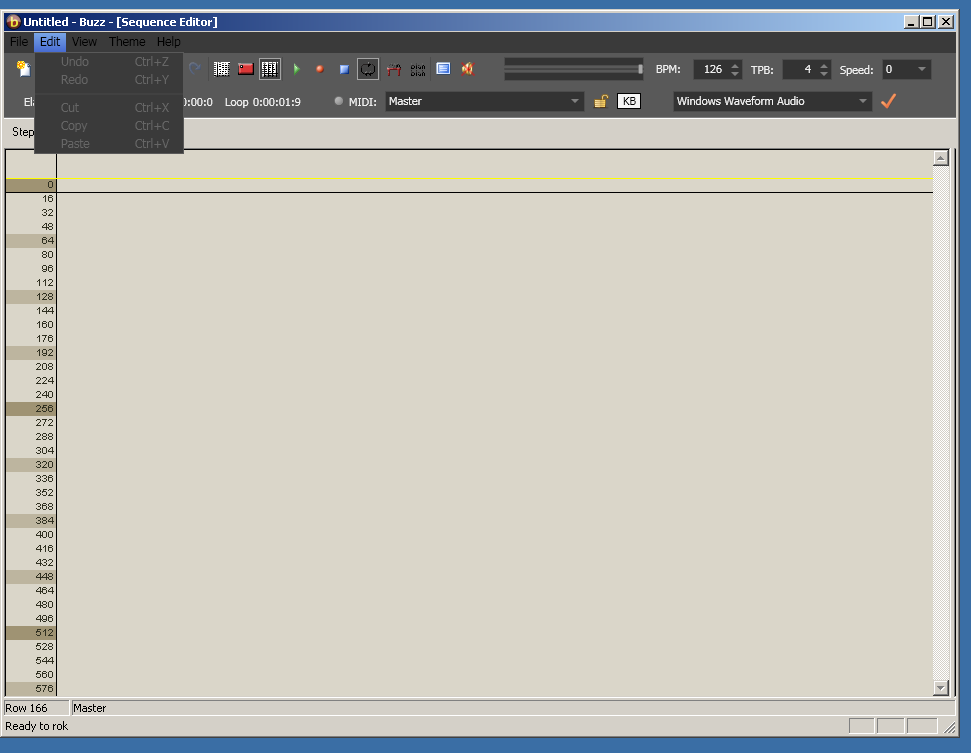The height and width of the screenshot is (753, 971).
Task: Select Copy in Edit menu
Action: (x=109, y=125)
